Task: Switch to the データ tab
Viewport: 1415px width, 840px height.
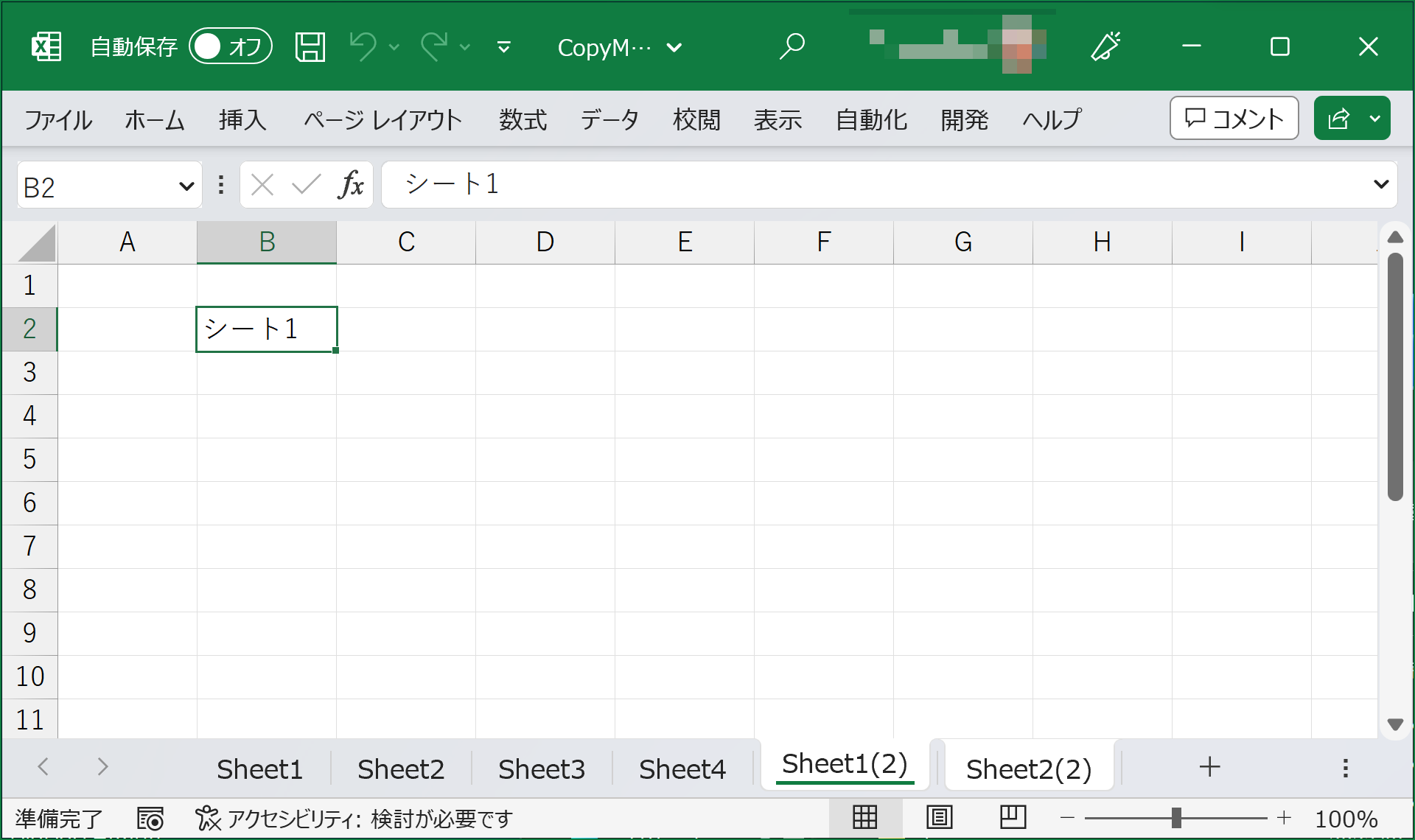Action: click(x=609, y=119)
